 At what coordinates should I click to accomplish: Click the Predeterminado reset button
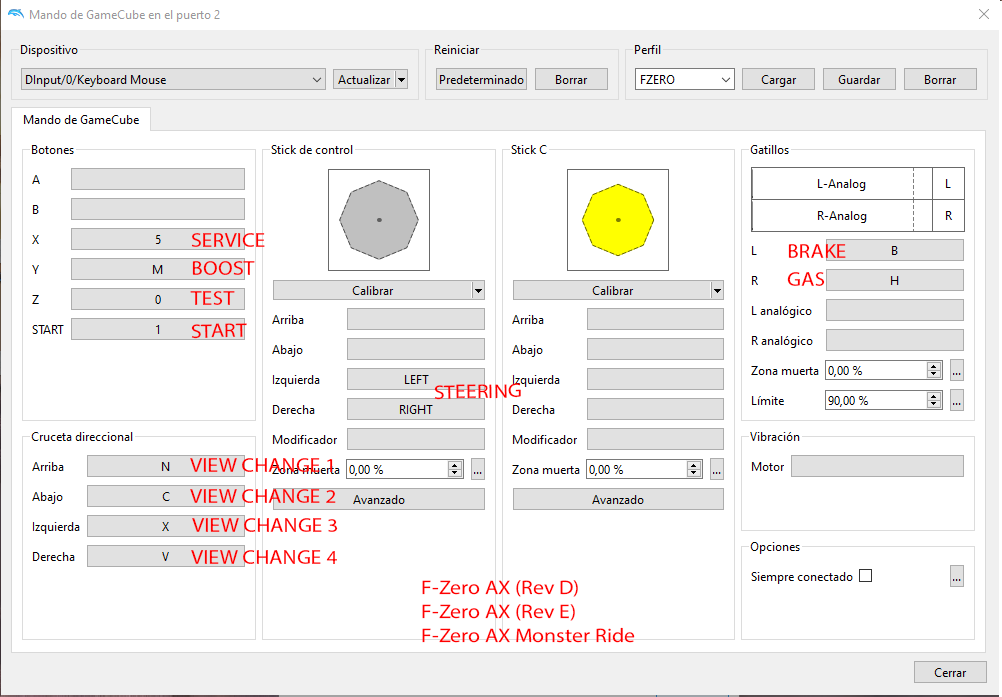[481, 79]
